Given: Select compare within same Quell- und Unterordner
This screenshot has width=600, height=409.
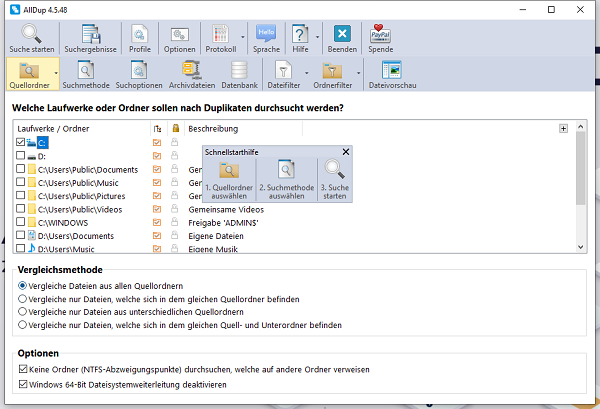Looking at the screenshot, I should click(23, 325).
